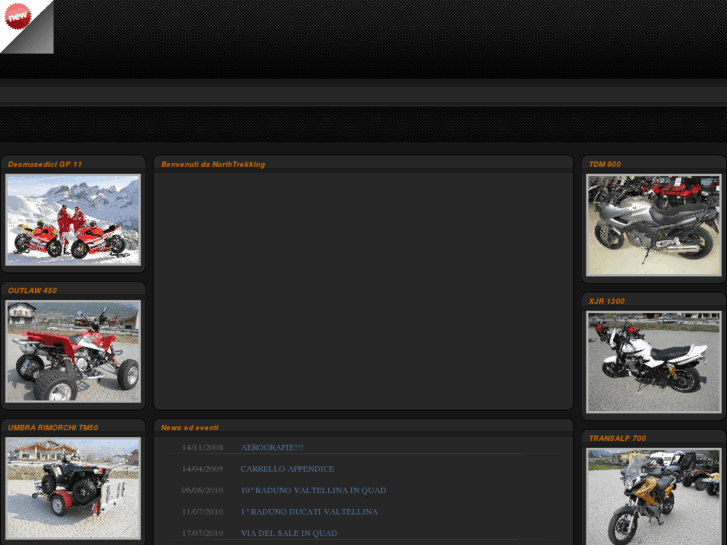Image resolution: width=727 pixels, height=545 pixels.
Task: Open the 1° RADUNO DUCATI VALTELLINA link
Action: click(x=309, y=512)
